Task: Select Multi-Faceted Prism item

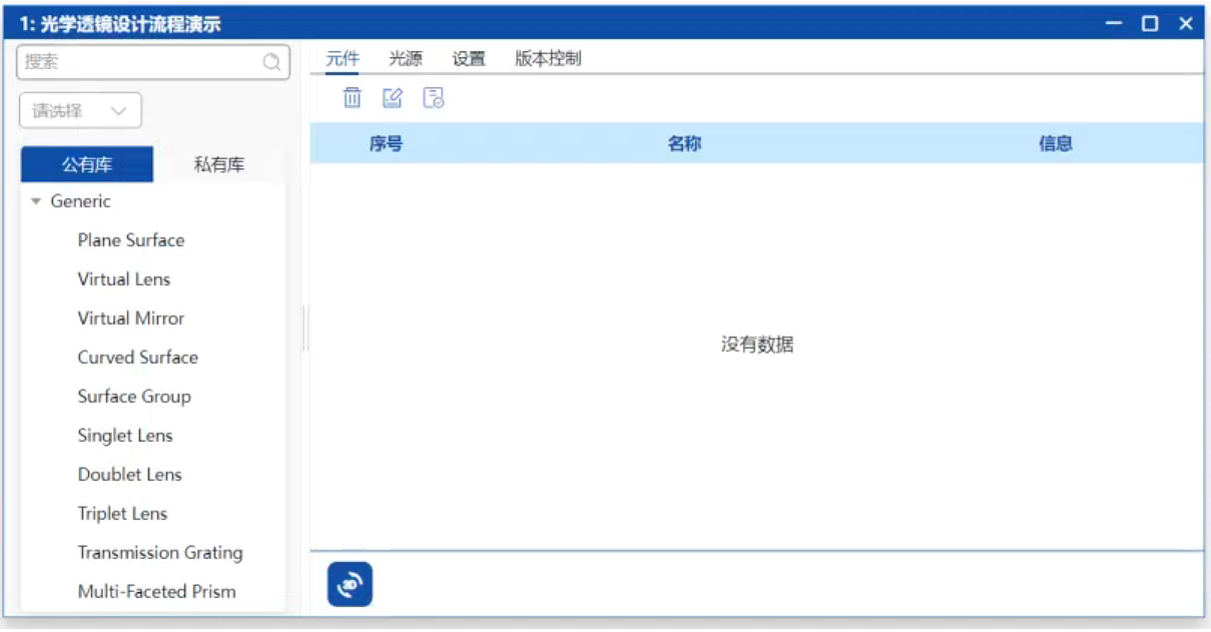Action: point(157,592)
